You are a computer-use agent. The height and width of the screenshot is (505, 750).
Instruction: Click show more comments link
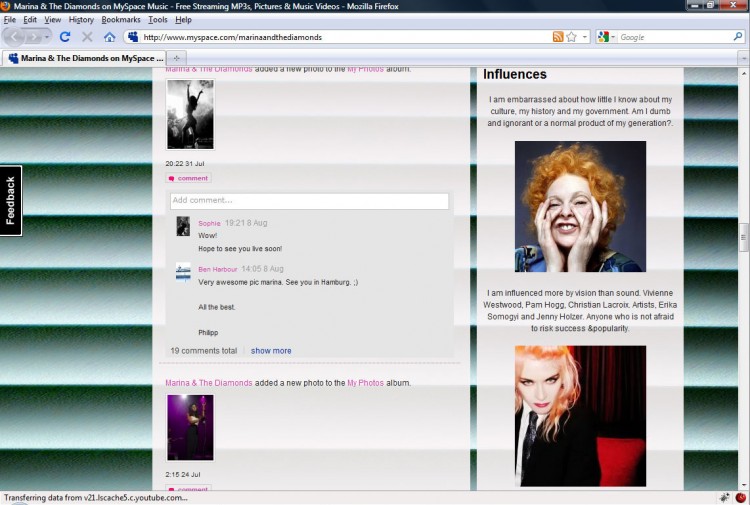pos(271,351)
